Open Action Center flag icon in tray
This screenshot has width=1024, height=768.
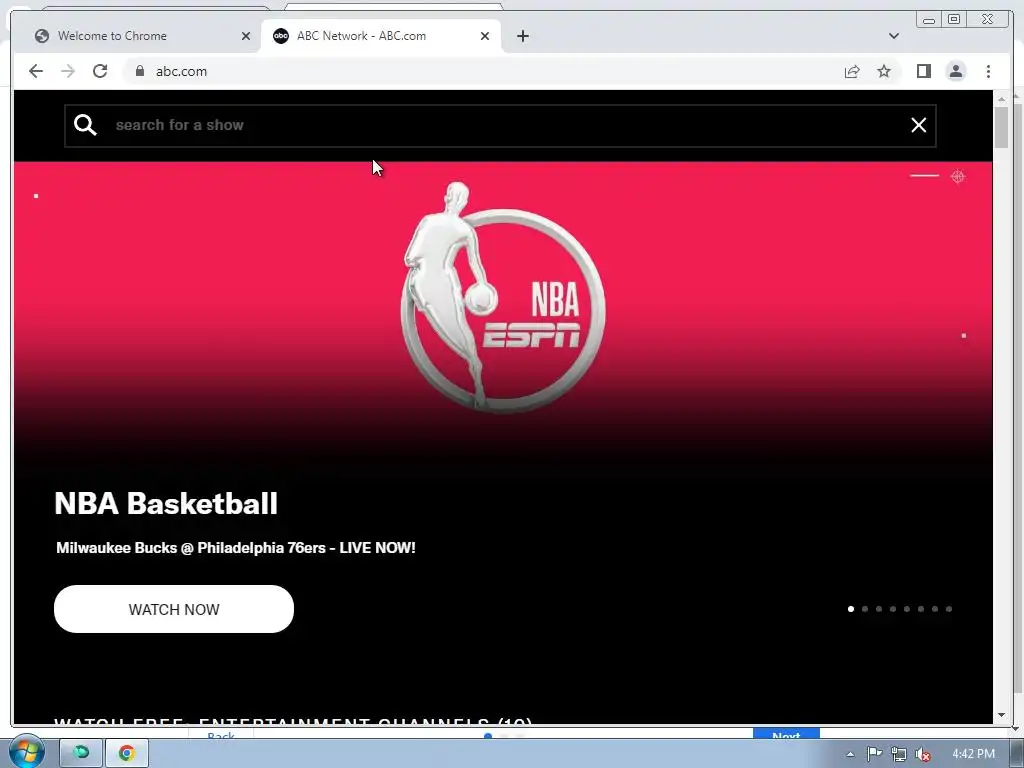coord(874,754)
